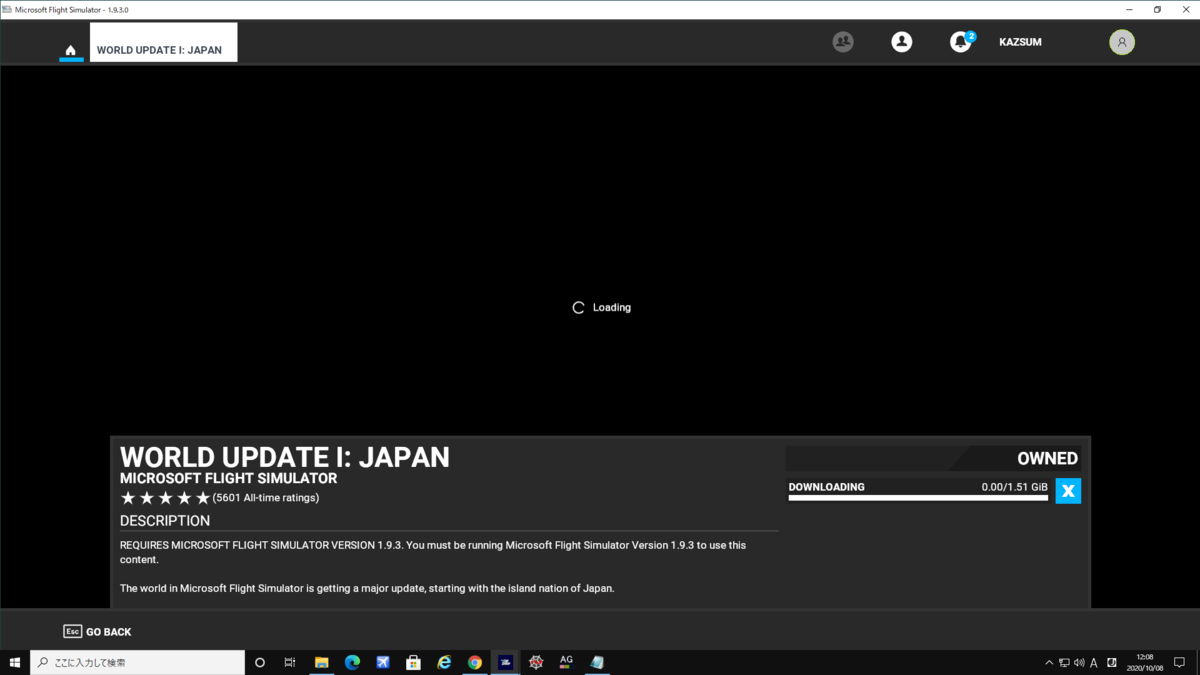Open the World Update I: Japan tab
The height and width of the screenshot is (675, 1200).
click(x=164, y=43)
